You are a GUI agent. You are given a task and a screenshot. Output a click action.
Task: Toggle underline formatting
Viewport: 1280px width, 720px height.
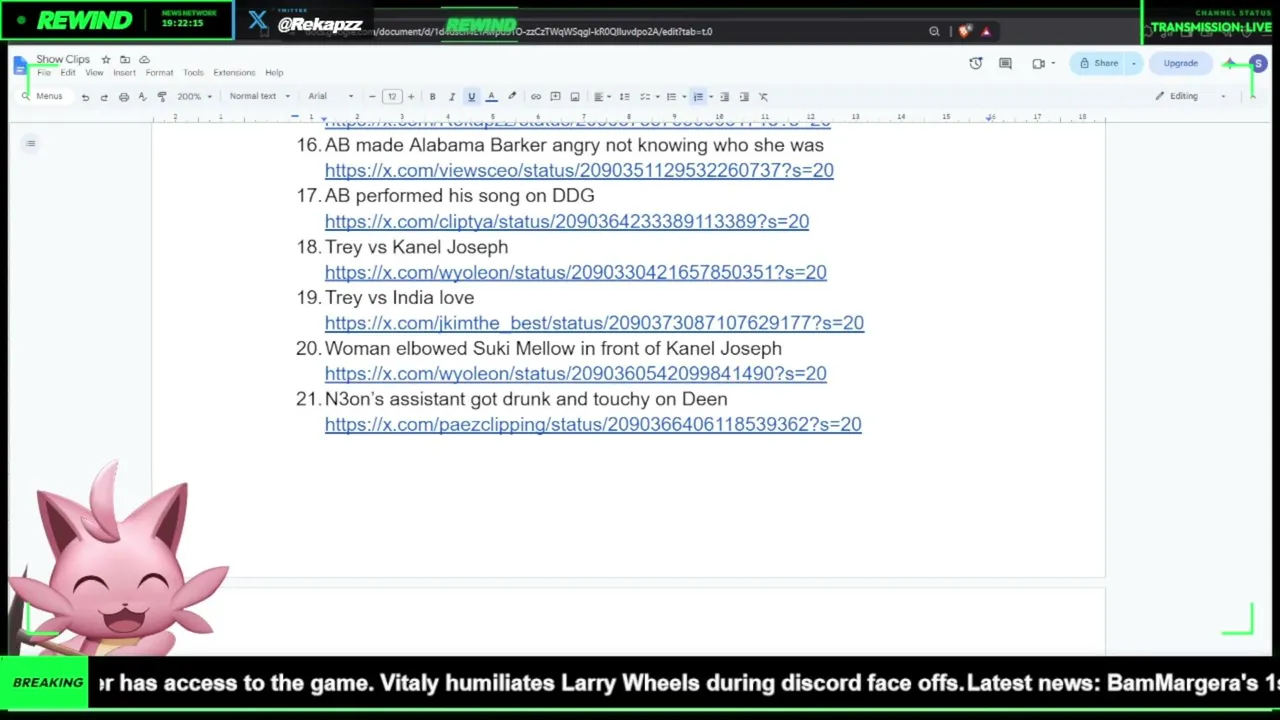point(471,97)
